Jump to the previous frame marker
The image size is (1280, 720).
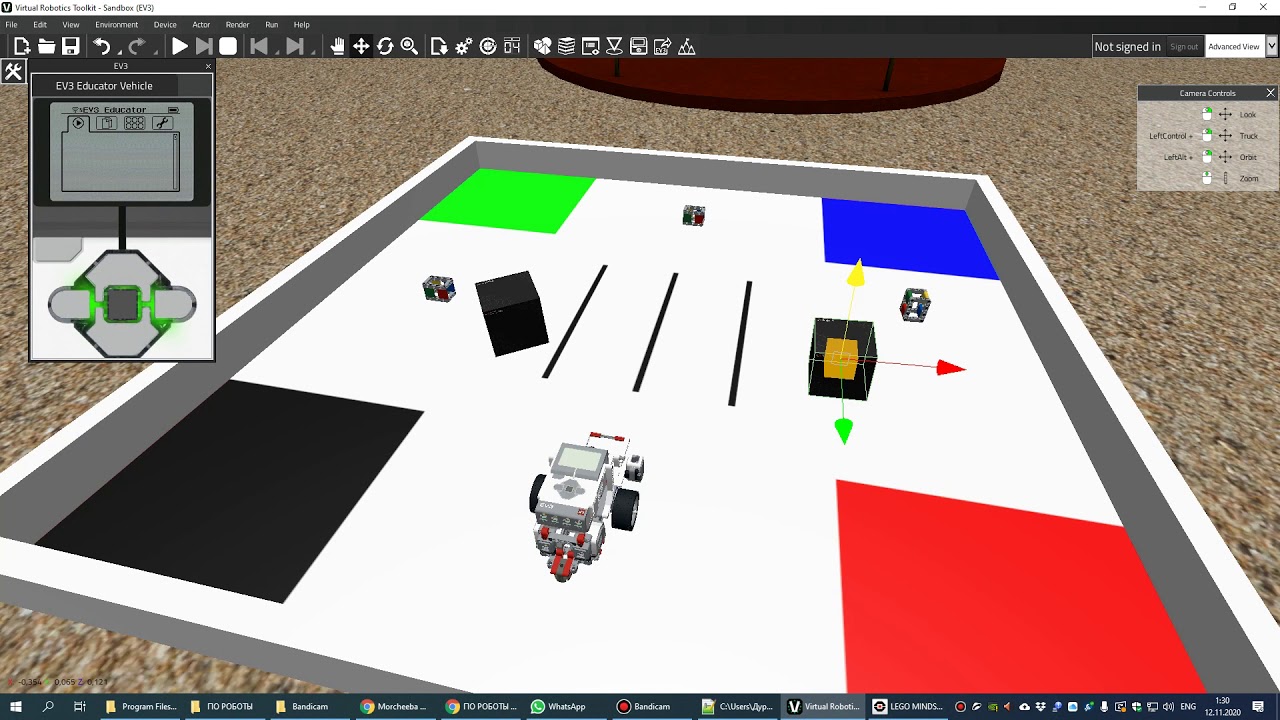point(259,46)
